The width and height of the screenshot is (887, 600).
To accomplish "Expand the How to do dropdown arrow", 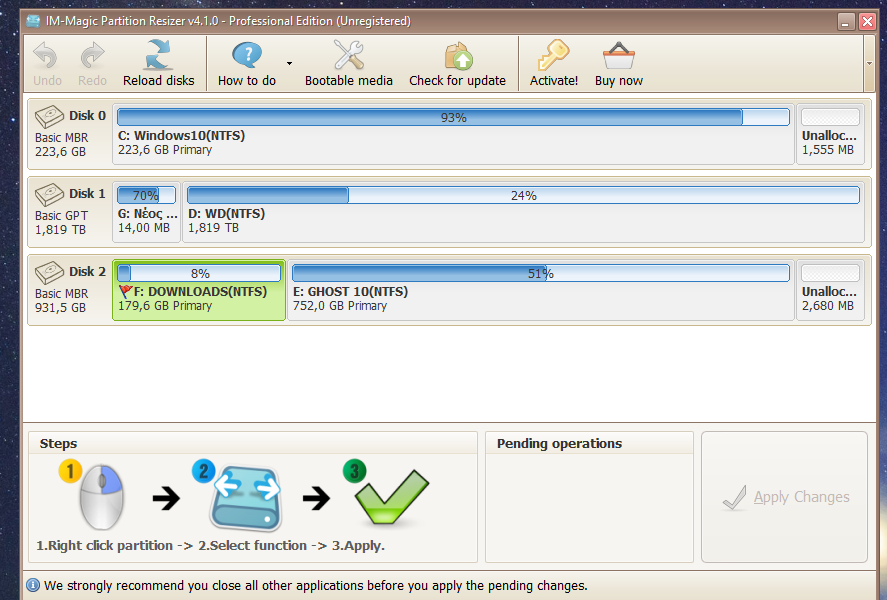I will (x=289, y=63).
